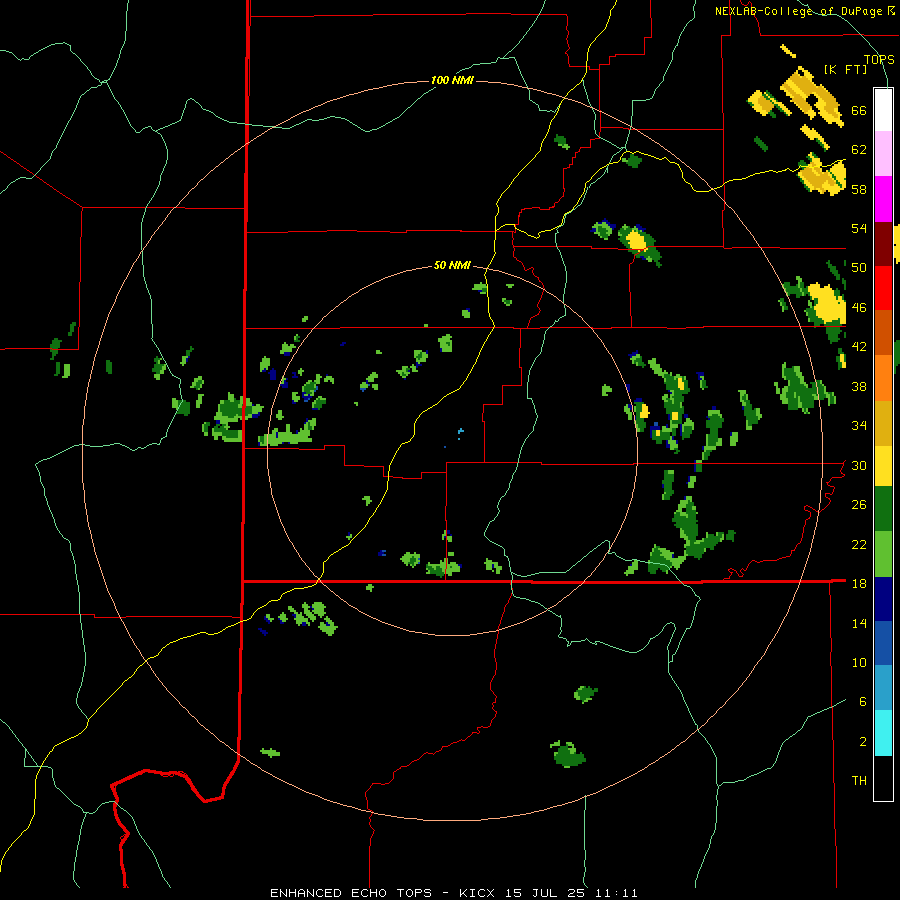Click the KICX station identifier

pyautogui.click(x=476, y=893)
